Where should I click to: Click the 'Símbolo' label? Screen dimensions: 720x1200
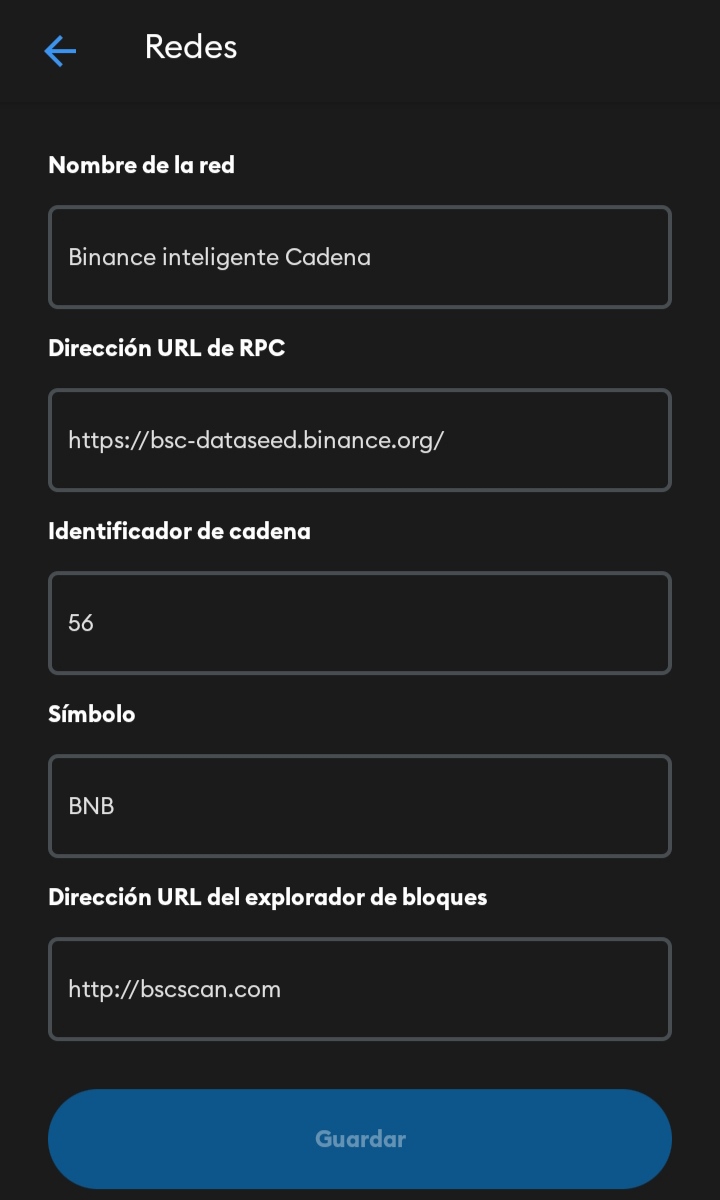coord(92,714)
